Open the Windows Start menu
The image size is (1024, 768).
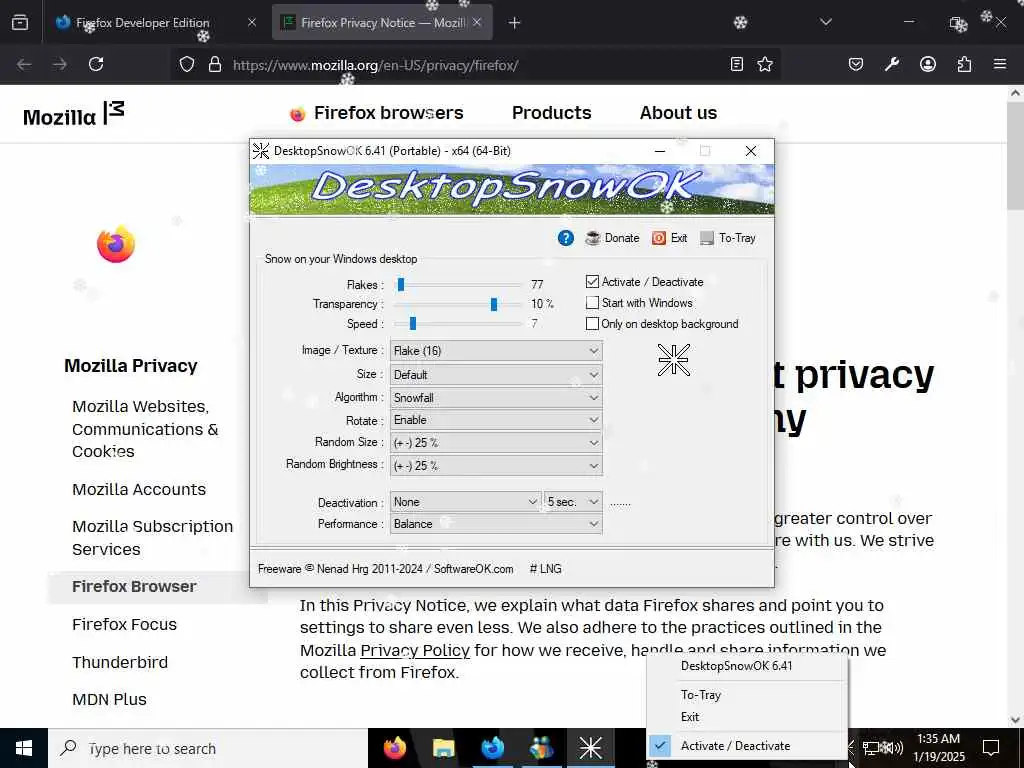[x=24, y=748]
